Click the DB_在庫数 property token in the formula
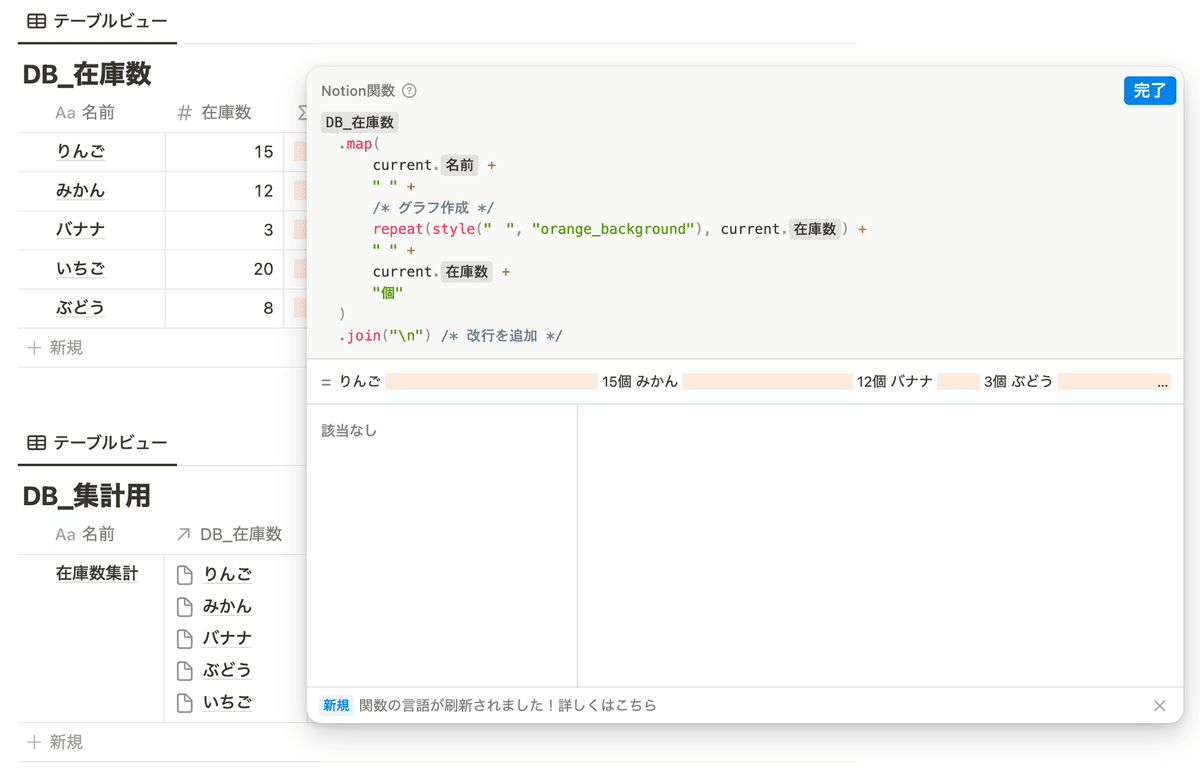 tap(360, 123)
